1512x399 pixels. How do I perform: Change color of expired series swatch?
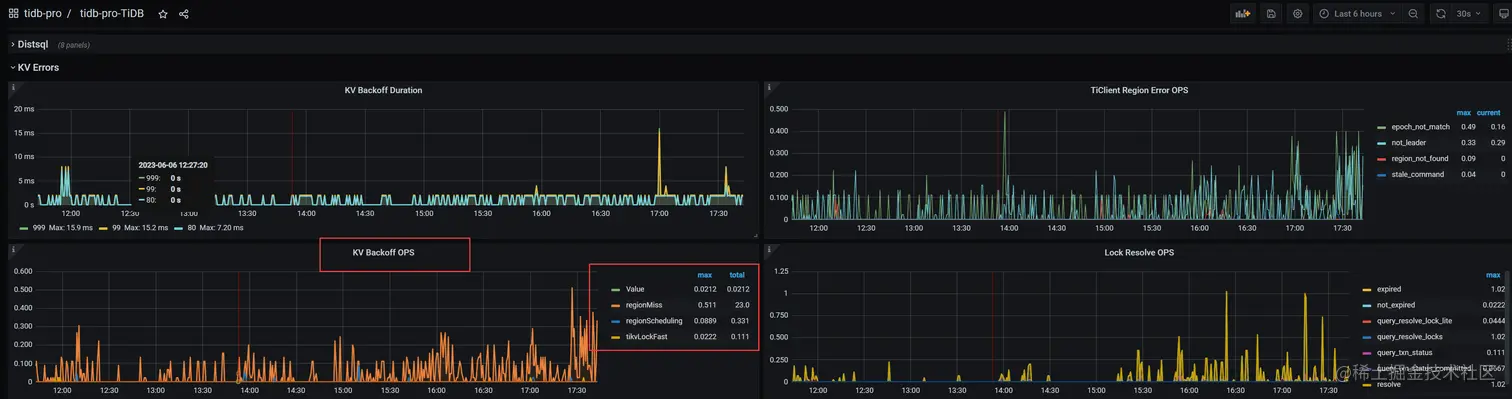pyautogui.click(x=1367, y=289)
